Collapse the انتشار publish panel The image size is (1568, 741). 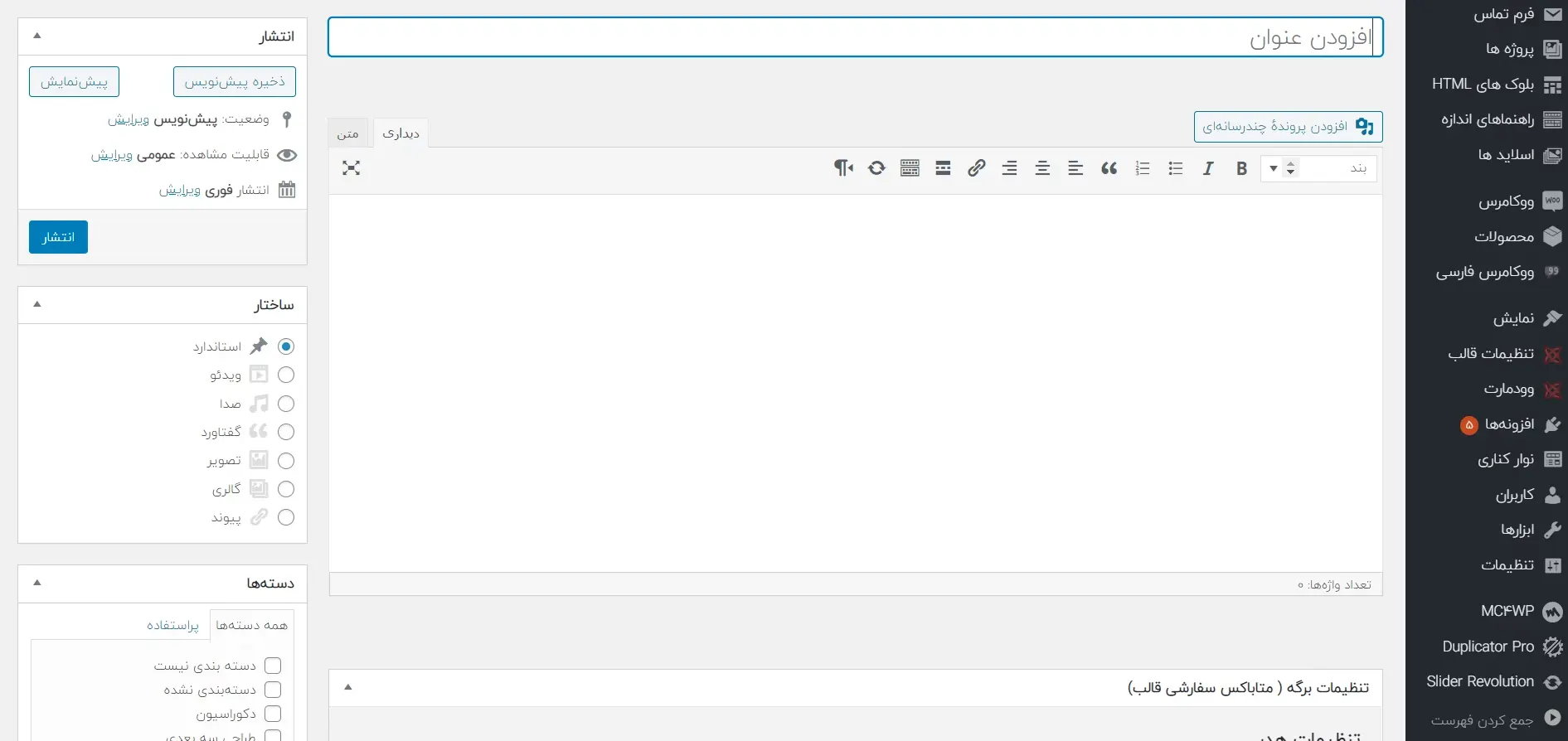coord(37,36)
